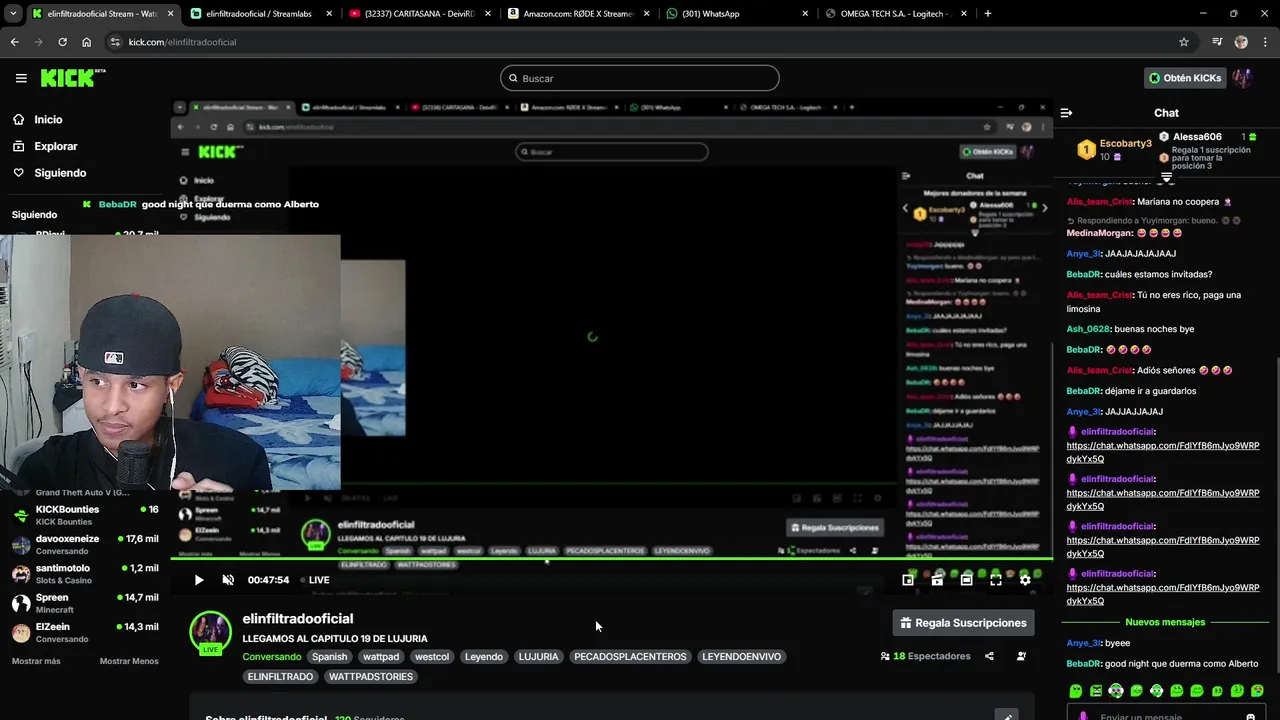The image size is (1280, 720).
Task: Go back in browser history
Action: (x=14, y=42)
